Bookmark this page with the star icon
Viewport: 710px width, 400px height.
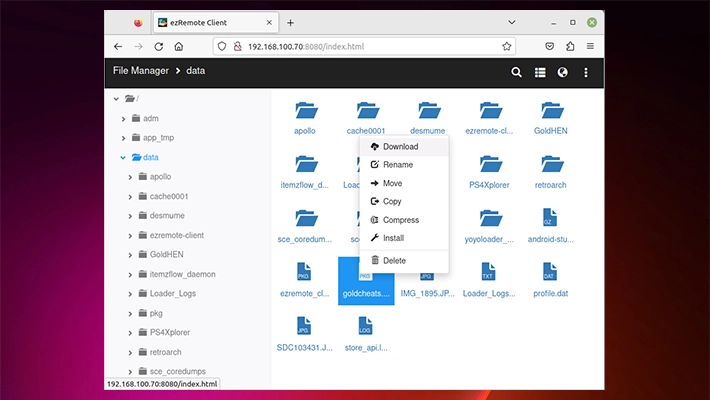point(506,46)
